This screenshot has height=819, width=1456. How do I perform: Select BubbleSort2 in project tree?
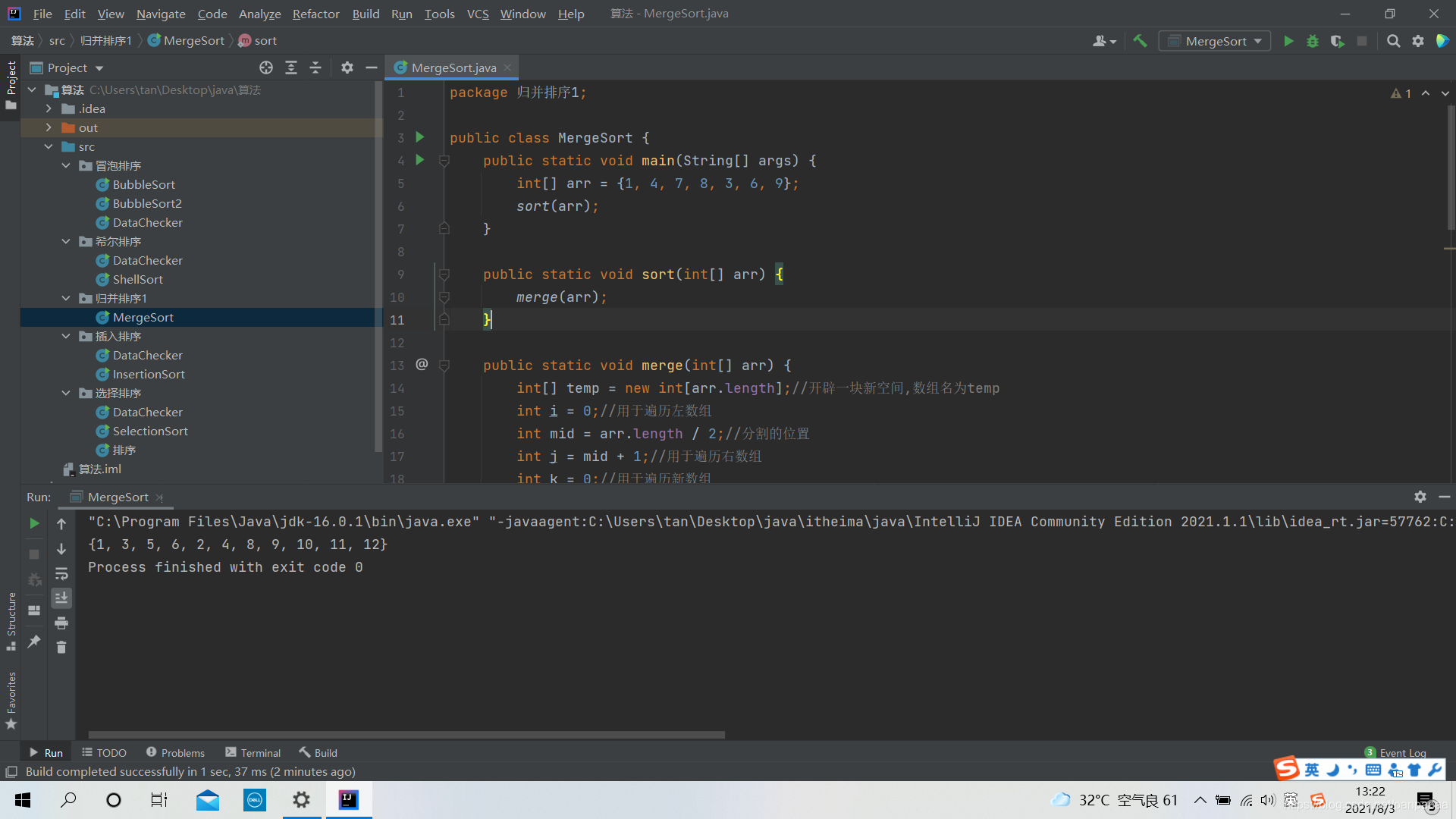point(147,203)
